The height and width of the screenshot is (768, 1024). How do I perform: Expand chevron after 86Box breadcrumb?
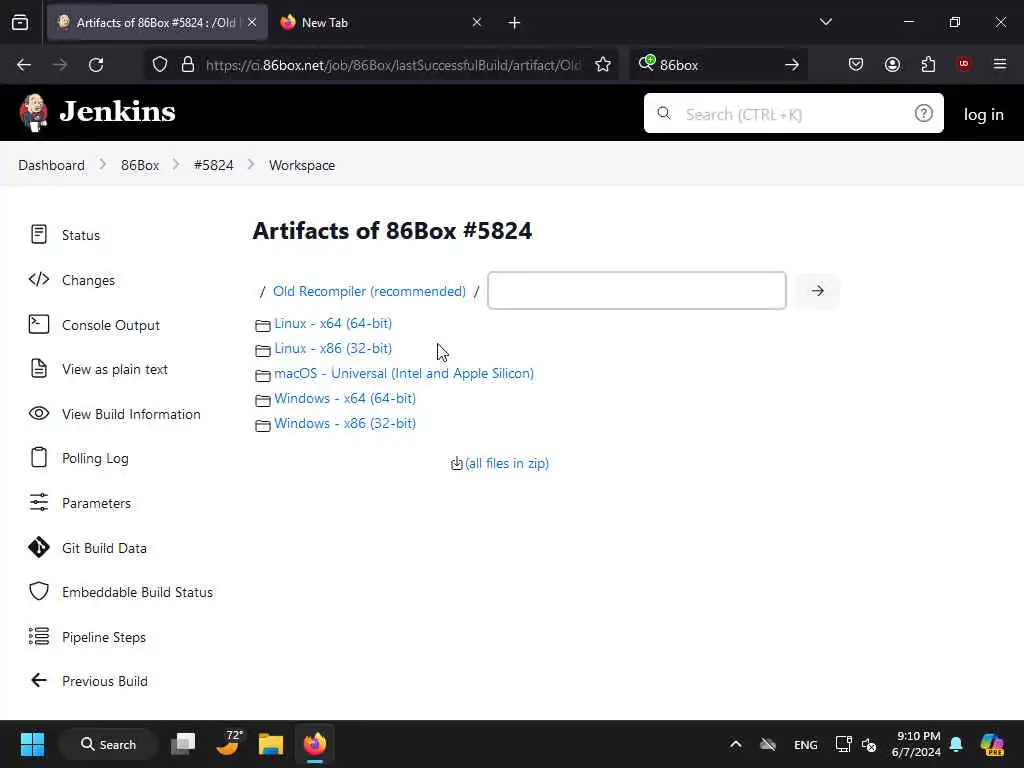click(x=176, y=165)
